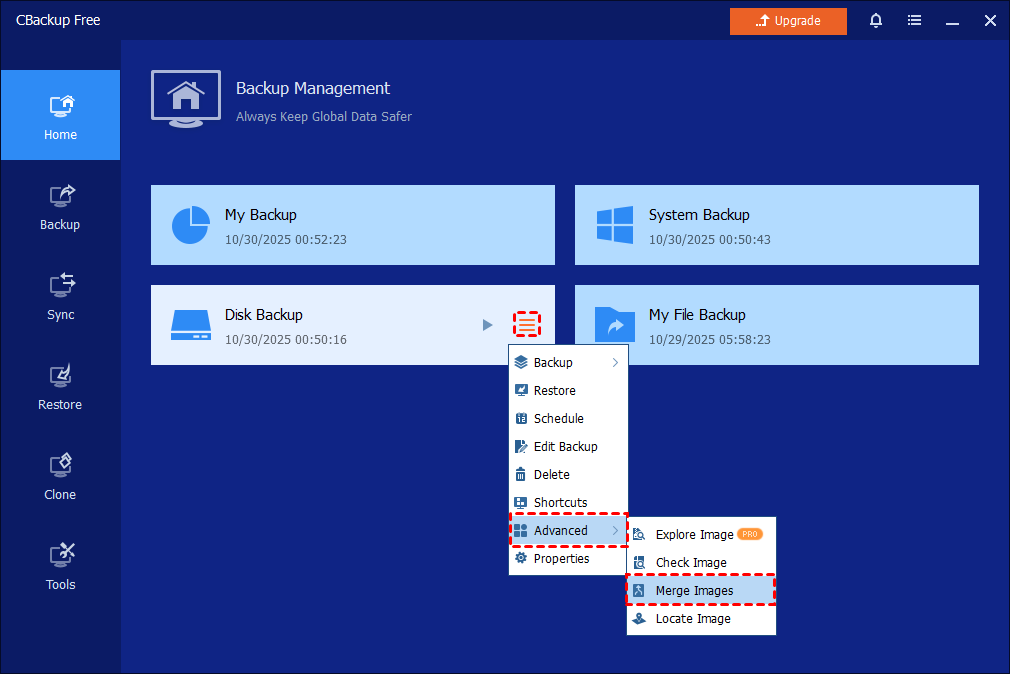Select Schedule from the context menu
The height and width of the screenshot is (674, 1010).
(x=568, y=419)
